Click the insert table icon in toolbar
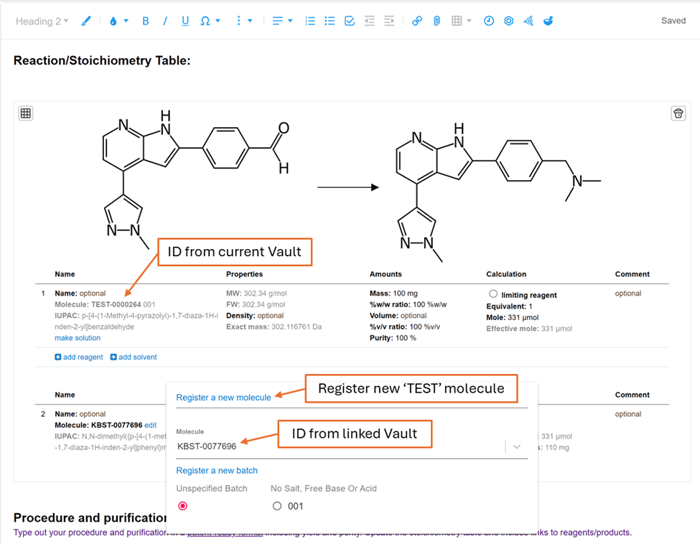 (457, 21)
